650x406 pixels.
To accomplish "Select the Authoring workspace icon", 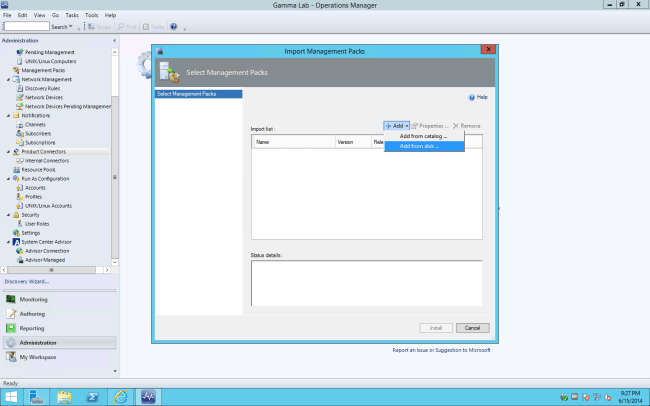I will coord(11,313).
